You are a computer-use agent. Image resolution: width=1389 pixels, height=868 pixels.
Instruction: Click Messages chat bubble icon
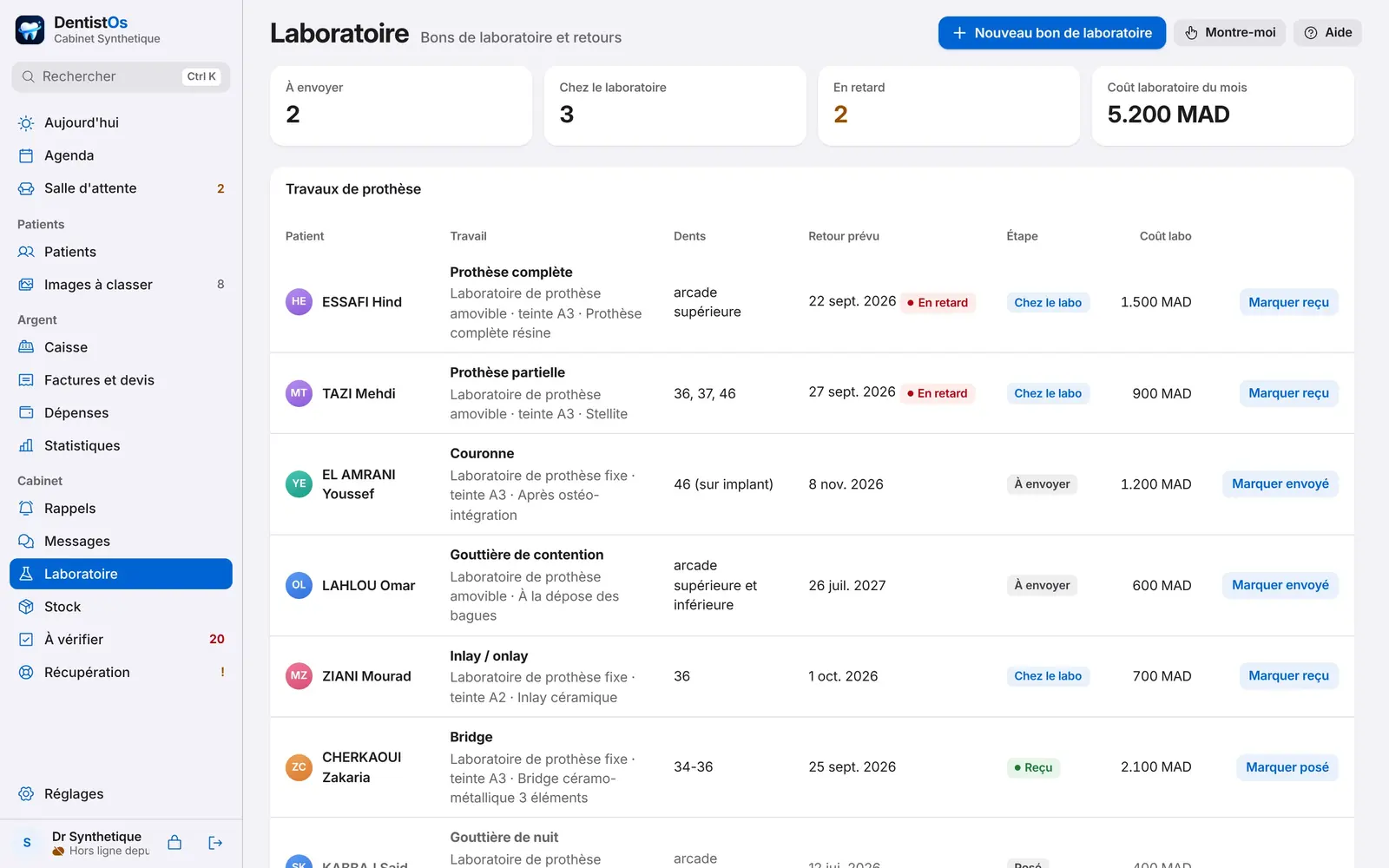pos(26,542)
